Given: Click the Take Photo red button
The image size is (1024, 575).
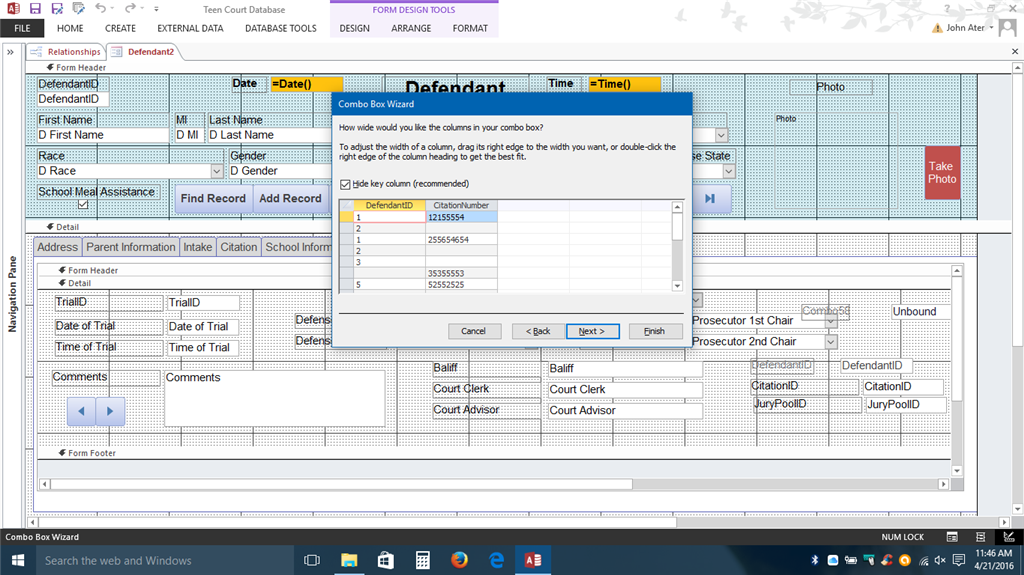Looking at the screenshot, I should pyautogui.click(x=942, y=172).
